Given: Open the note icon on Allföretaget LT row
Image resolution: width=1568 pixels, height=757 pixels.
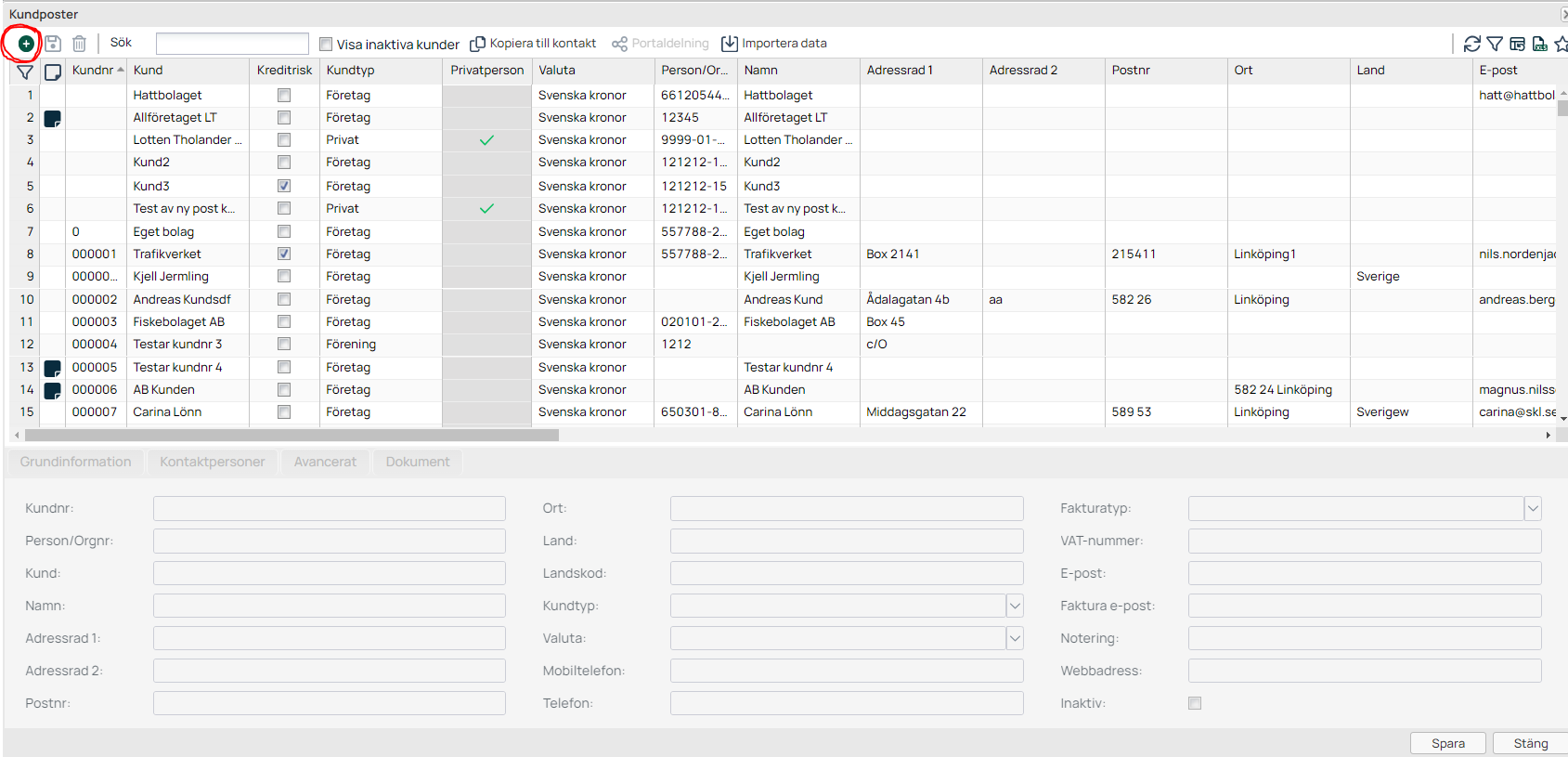Looking at the screenshot, I should (x=53, y=118).
